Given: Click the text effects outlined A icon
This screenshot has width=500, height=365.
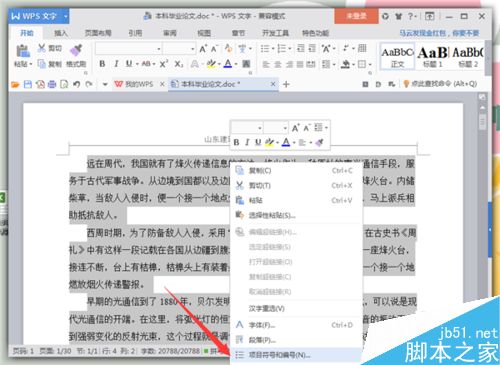Looking at the screenshot, I should click(x=195, y=64).
